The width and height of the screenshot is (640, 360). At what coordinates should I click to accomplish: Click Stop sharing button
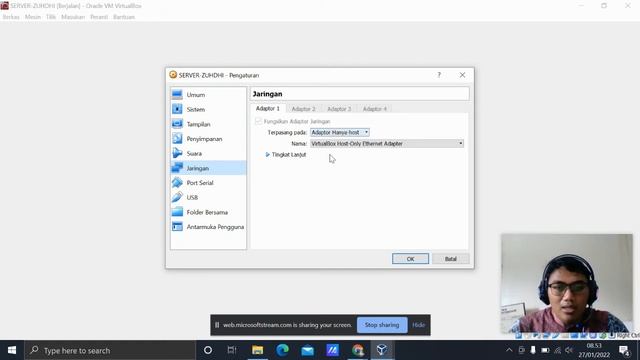[x=382, y=325]
